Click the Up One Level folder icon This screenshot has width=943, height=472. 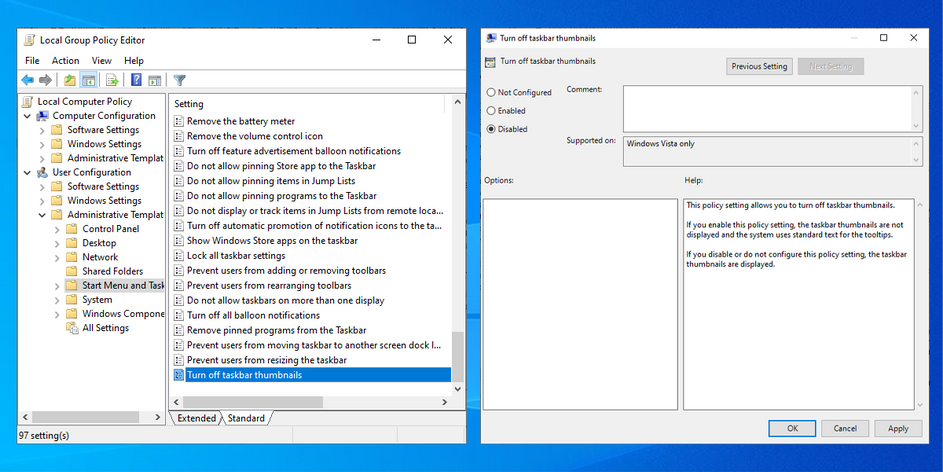pos(70,80)
